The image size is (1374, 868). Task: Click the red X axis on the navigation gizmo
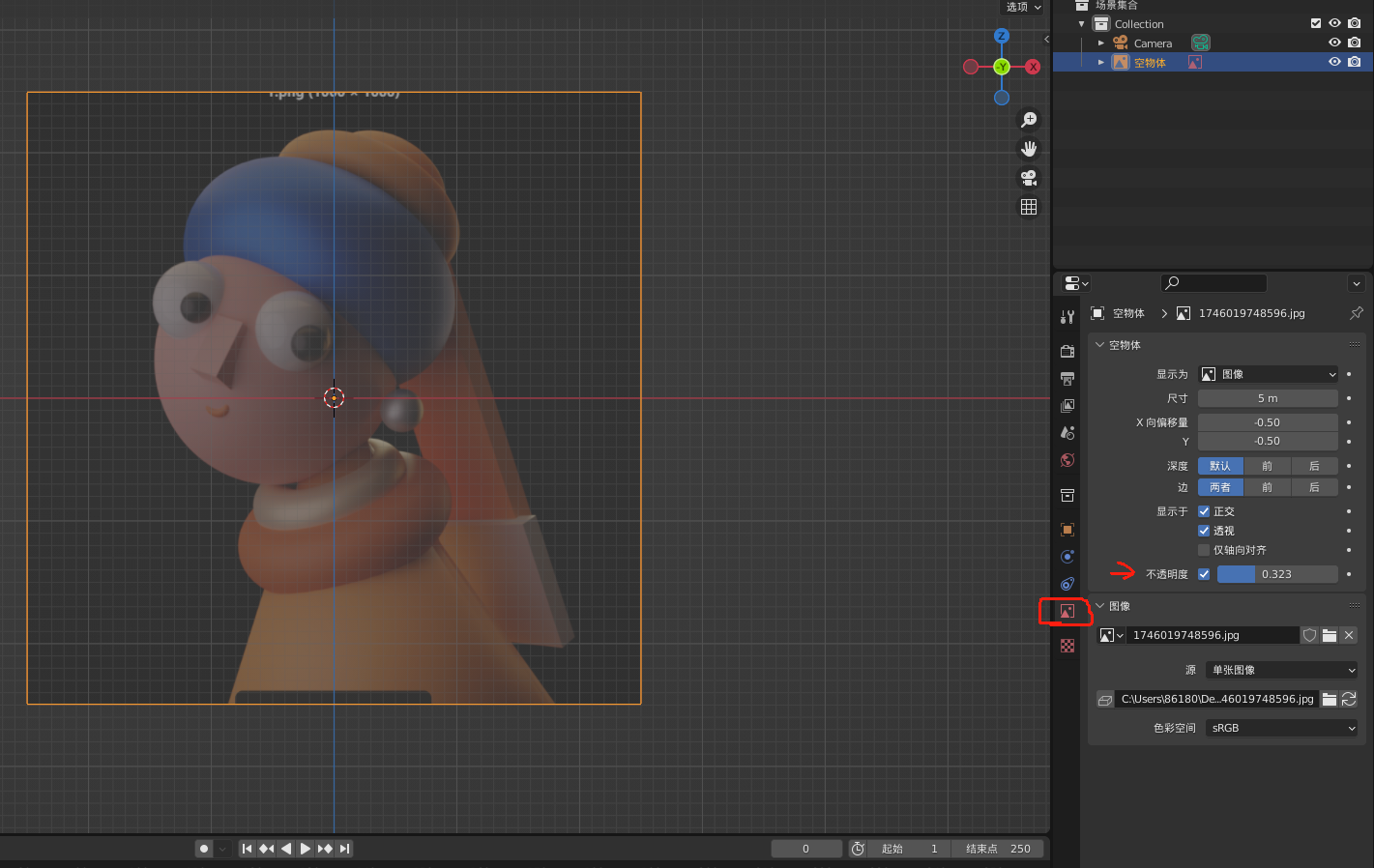point(1033,67)
